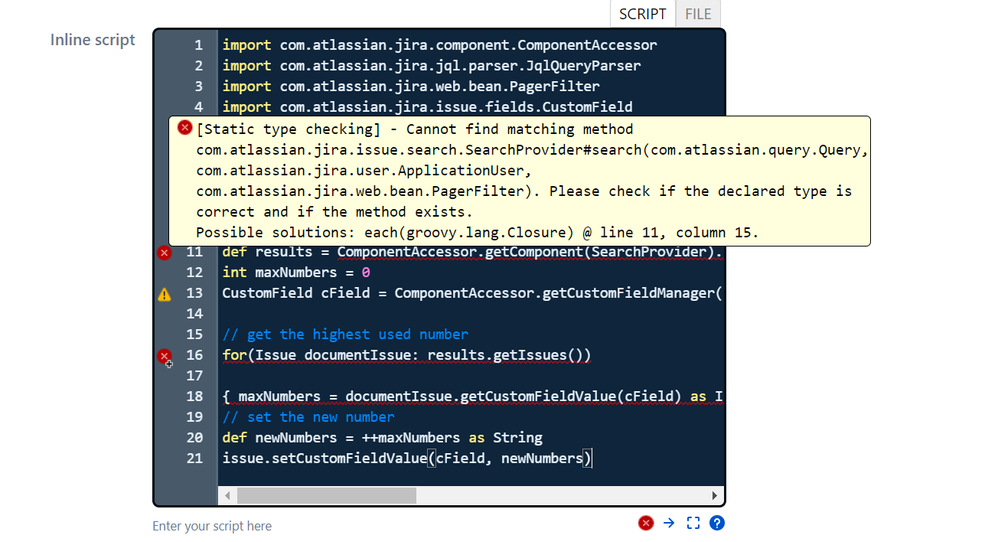The image size is (998, 542).
Task: Click the error marker on line 16
Action: pos(164,356)
